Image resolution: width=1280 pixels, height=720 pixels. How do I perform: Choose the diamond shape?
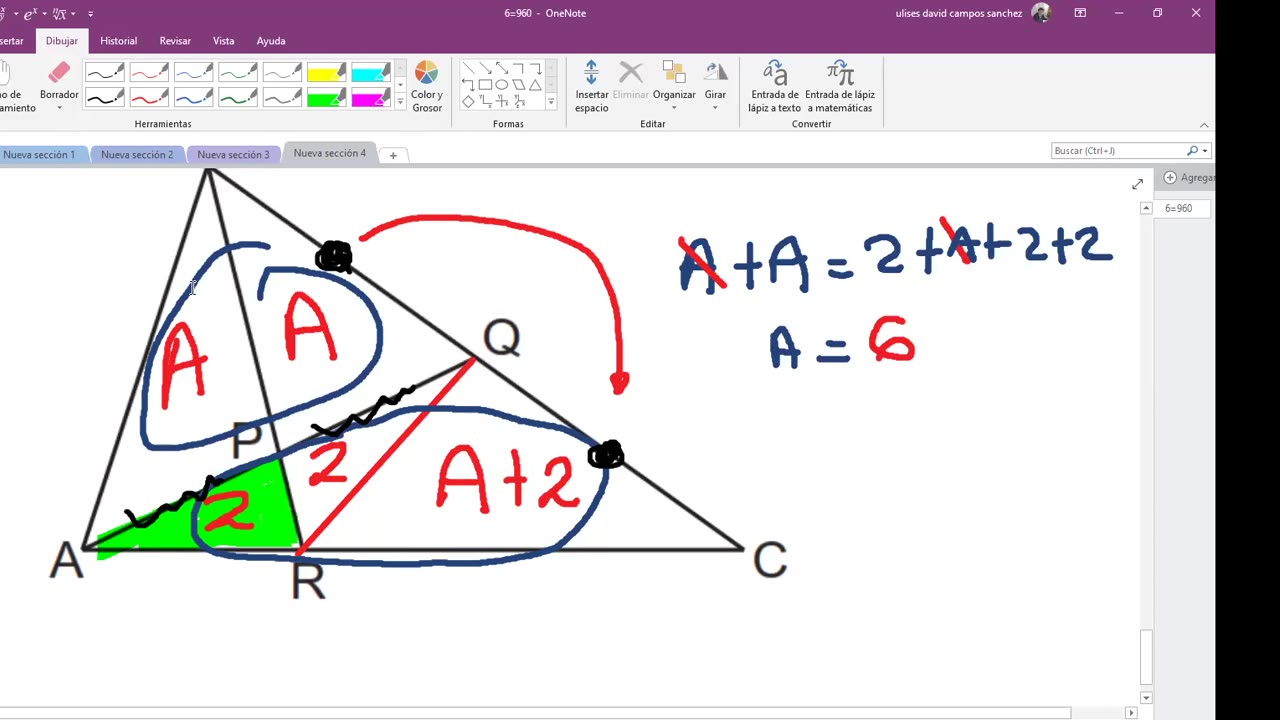pos(468,101)
